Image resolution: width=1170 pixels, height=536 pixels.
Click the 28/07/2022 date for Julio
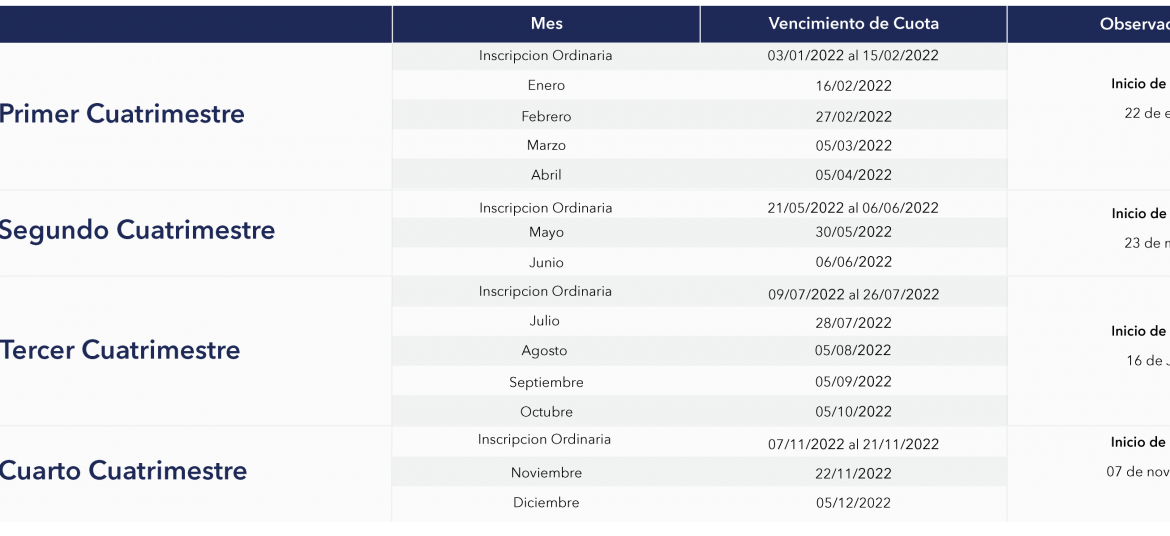click(x=854, y=323)
